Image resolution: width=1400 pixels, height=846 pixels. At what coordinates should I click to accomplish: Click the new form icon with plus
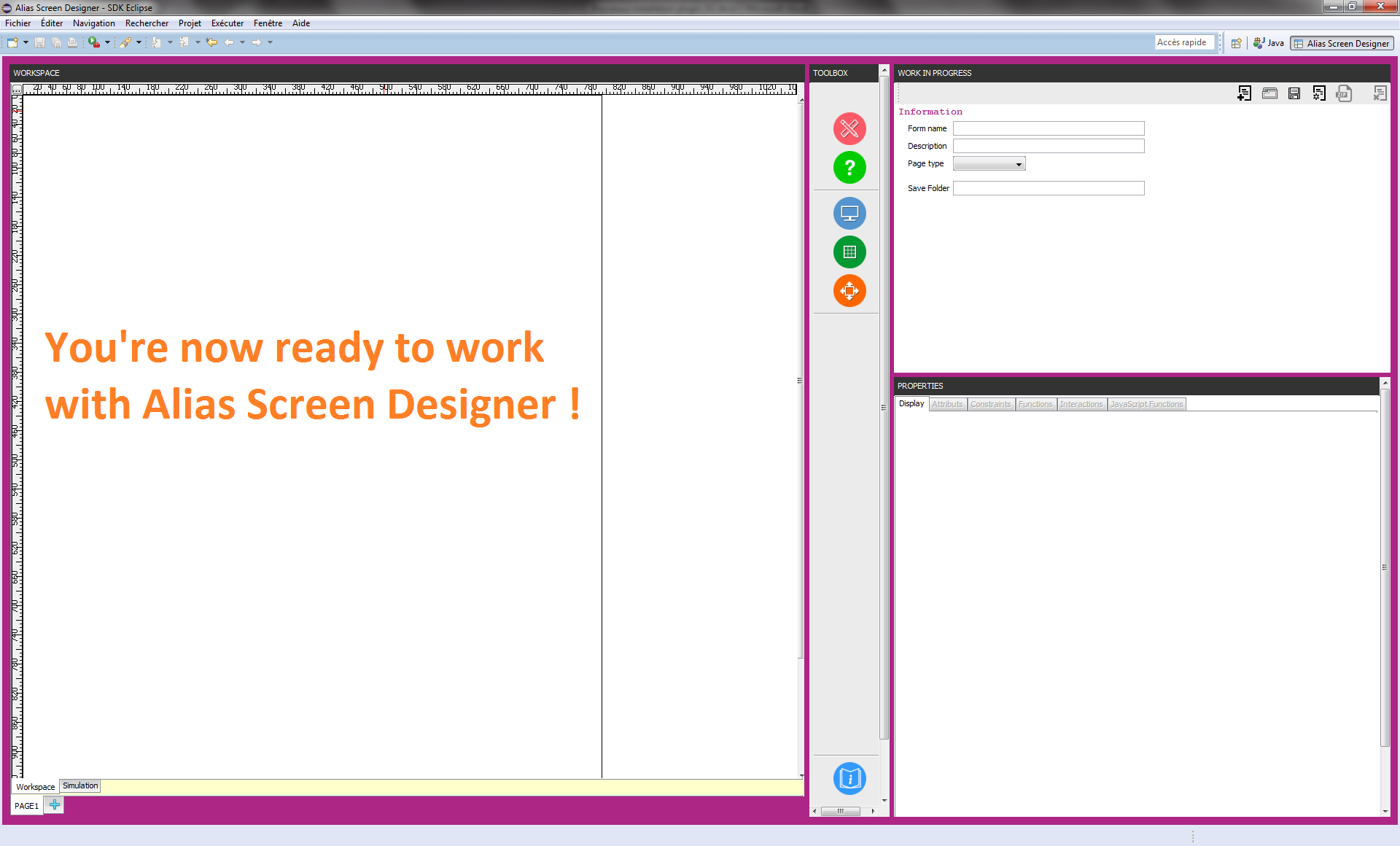click(x=1245, y=93)
